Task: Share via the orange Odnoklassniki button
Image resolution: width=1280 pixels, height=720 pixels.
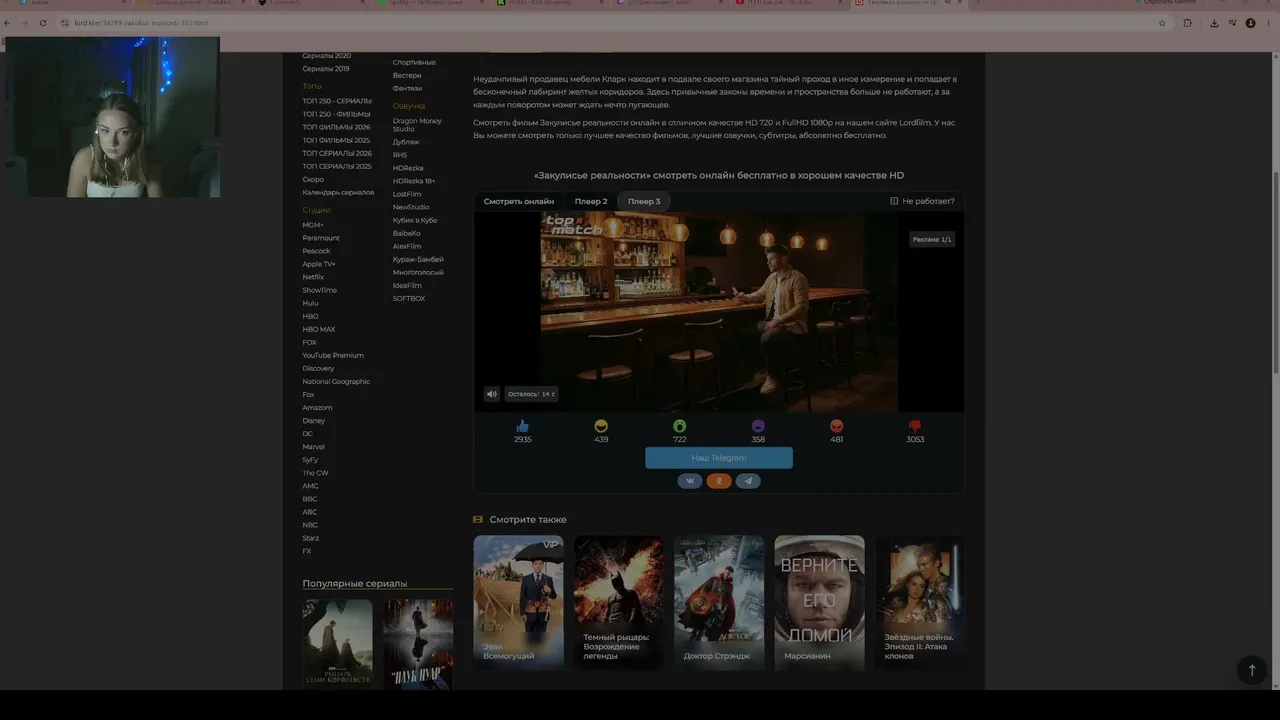Action: 719,481
